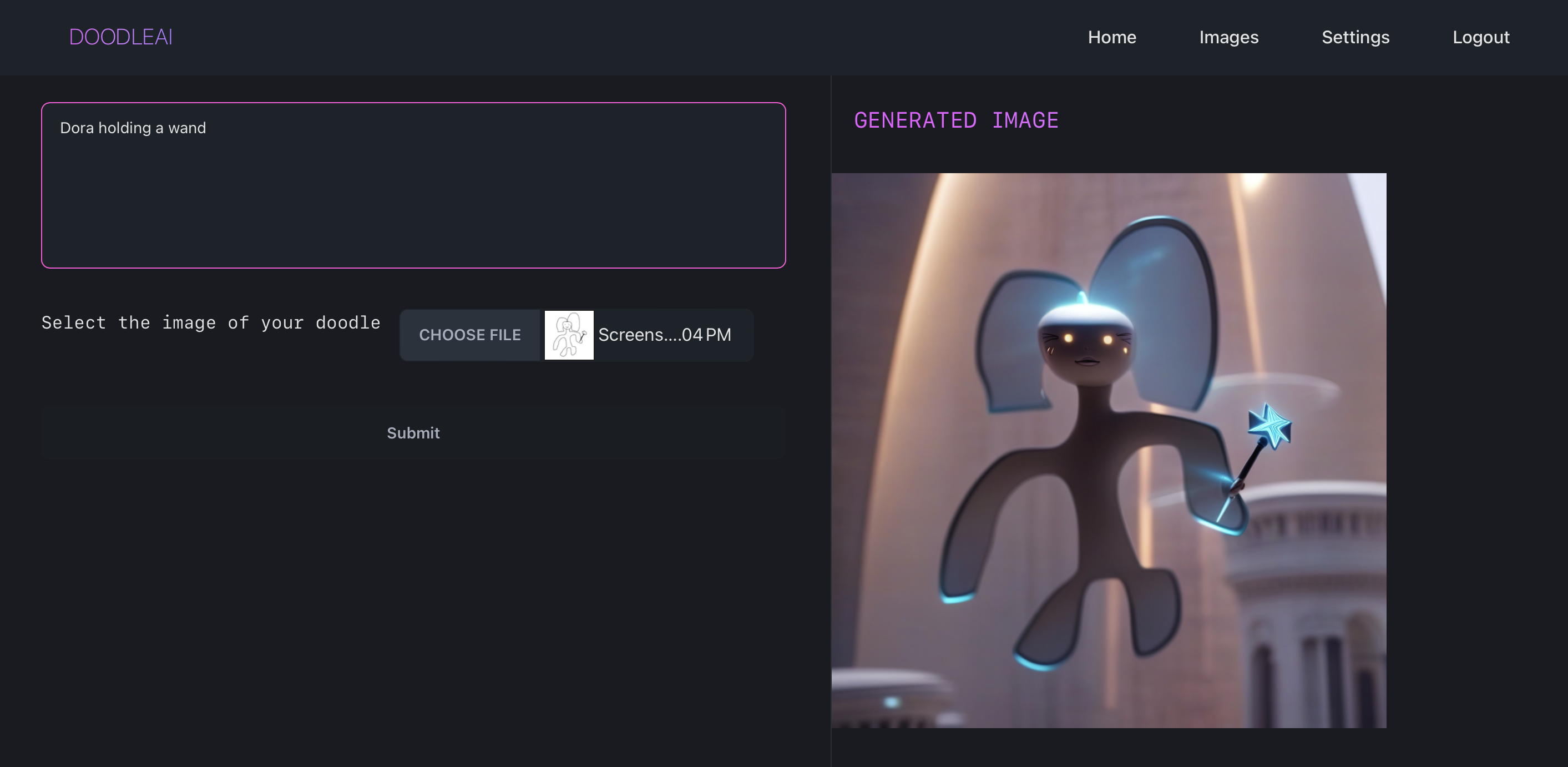Image resolution: width=1568 pixels, height=767 pixels.
Task: Click the Home navigation icon
Action: [1112, 37]
